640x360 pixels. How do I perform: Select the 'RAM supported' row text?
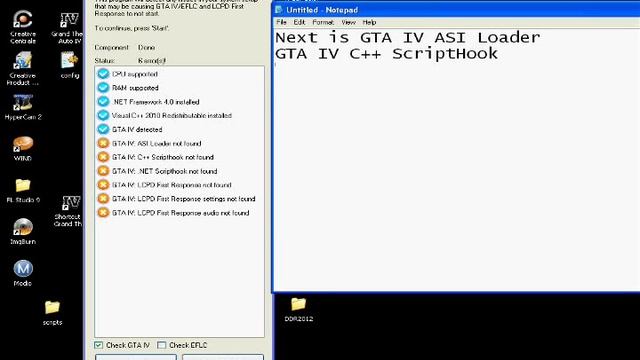point(135,88)
